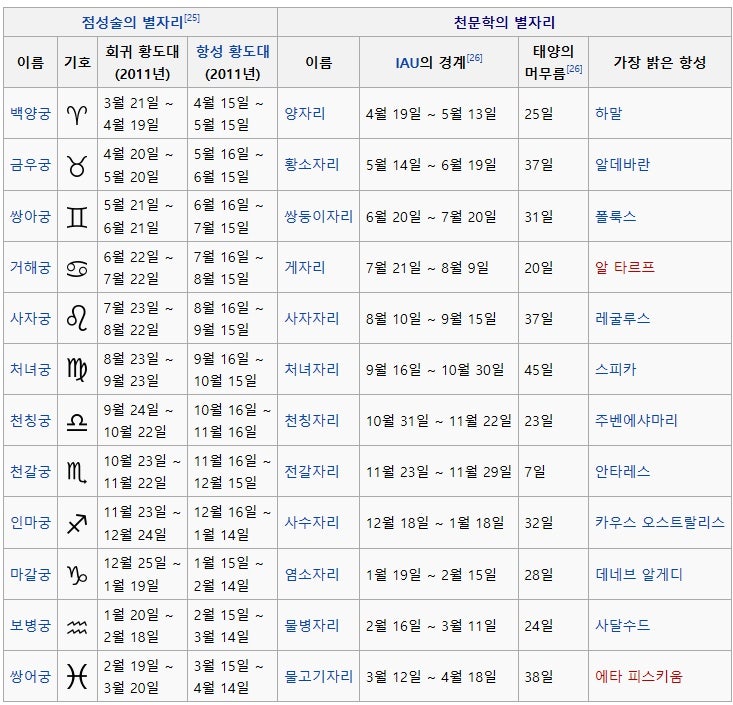Screen dimensions: 733x705
Task: Open the 인마궁 link
Action: tap(30, 523)
